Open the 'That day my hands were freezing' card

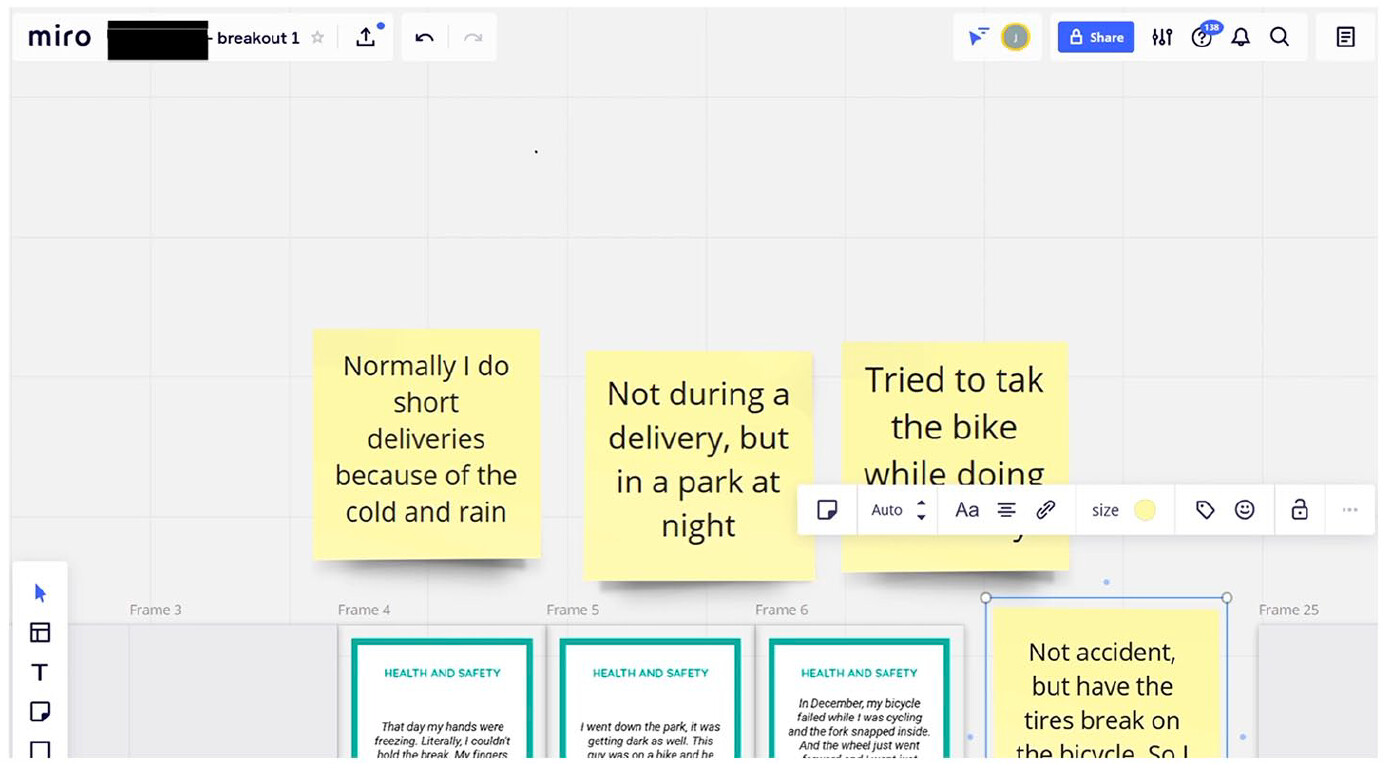(442, 698)
